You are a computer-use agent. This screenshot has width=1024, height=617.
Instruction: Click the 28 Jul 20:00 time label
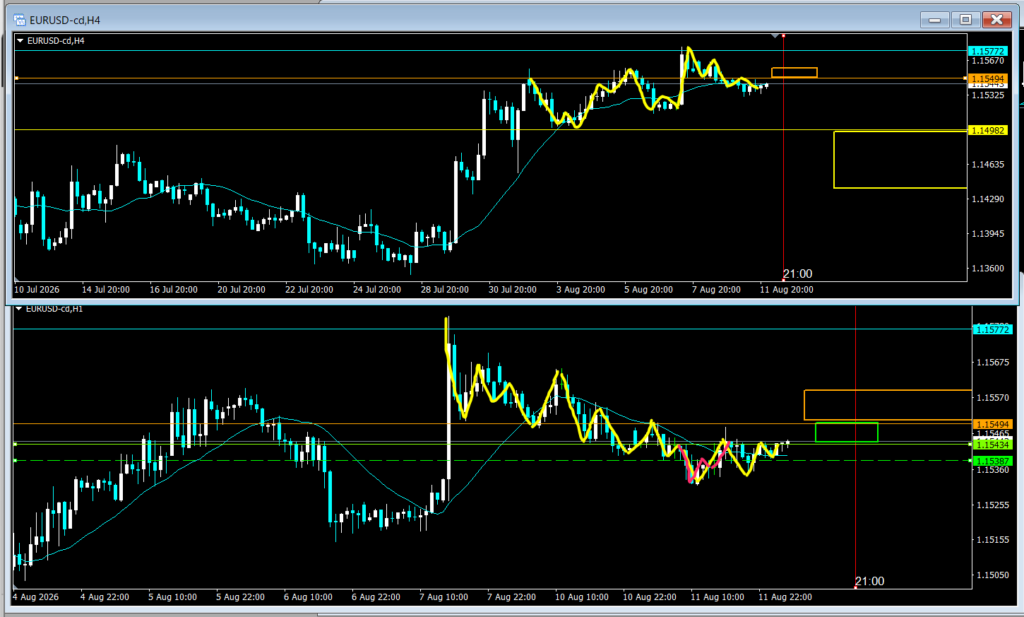[x=445, y=289]
